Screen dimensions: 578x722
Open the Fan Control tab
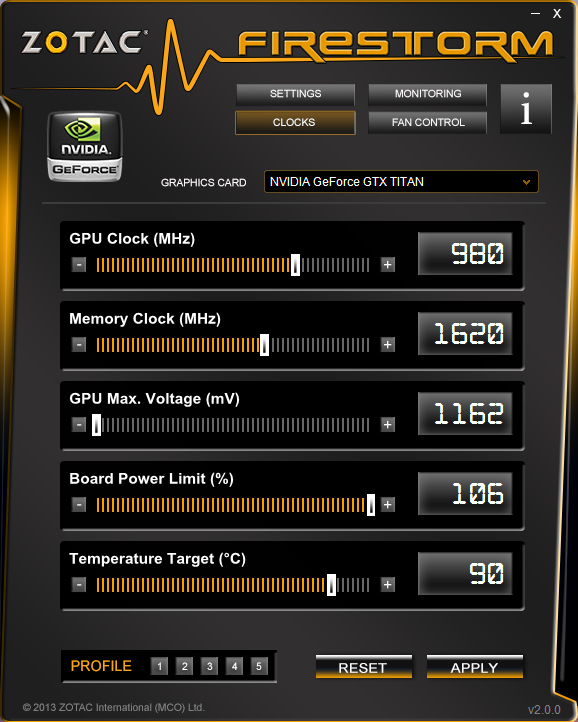pyautogui.click(x=427, y=122)
